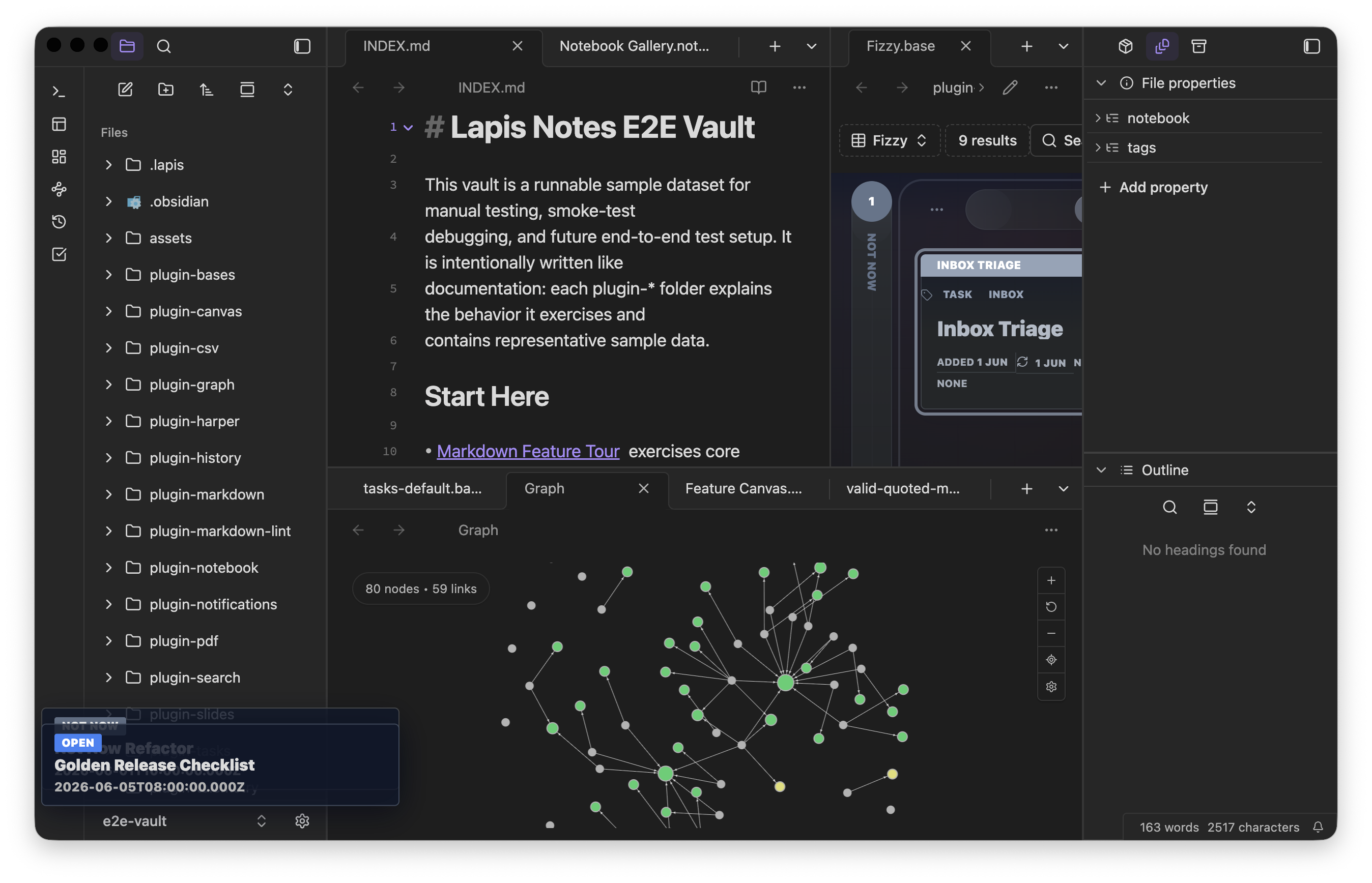Screen dimensions: 1372x883
Task: Collapse the File properties section
Action: pos(1101,83)
